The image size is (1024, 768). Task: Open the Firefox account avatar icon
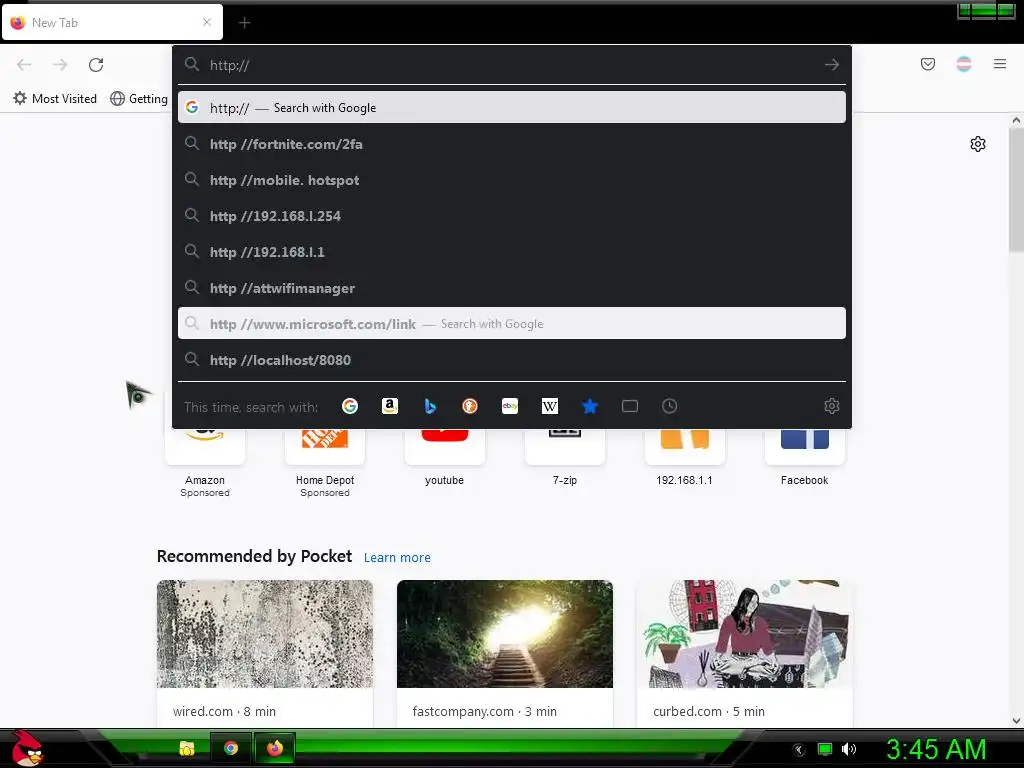963,64
